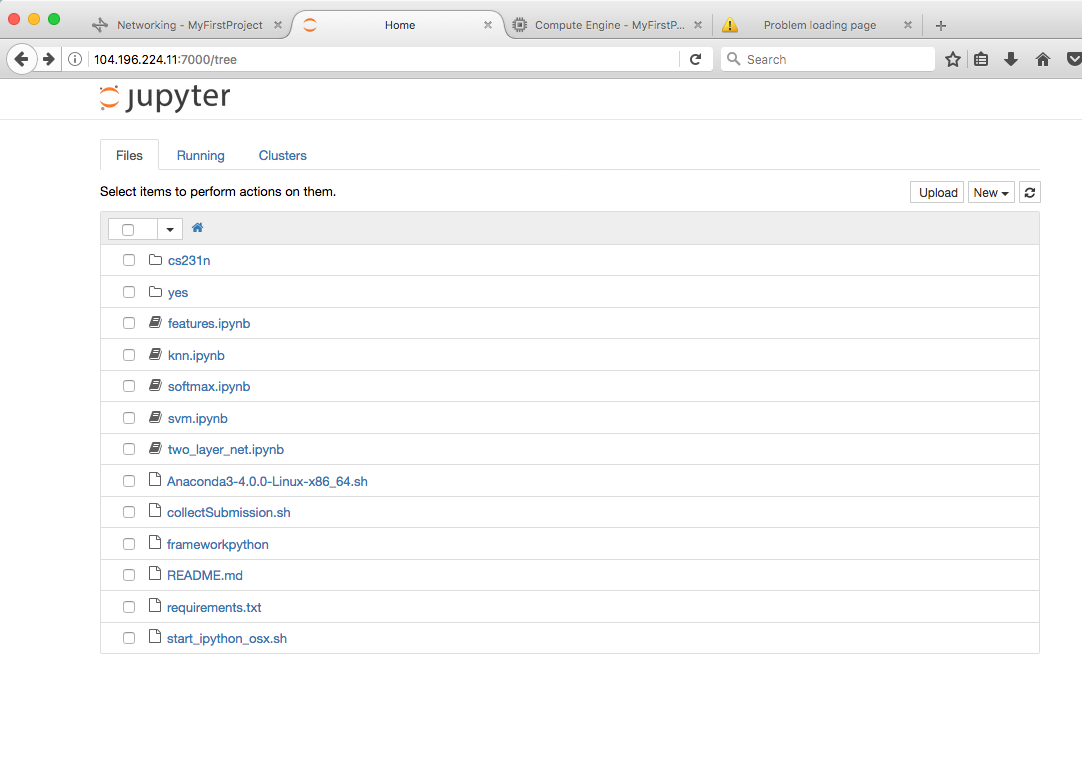Check the box next to knn.ipynb
The height and width of the screenshot is (776, 1082).
[129, 355]
